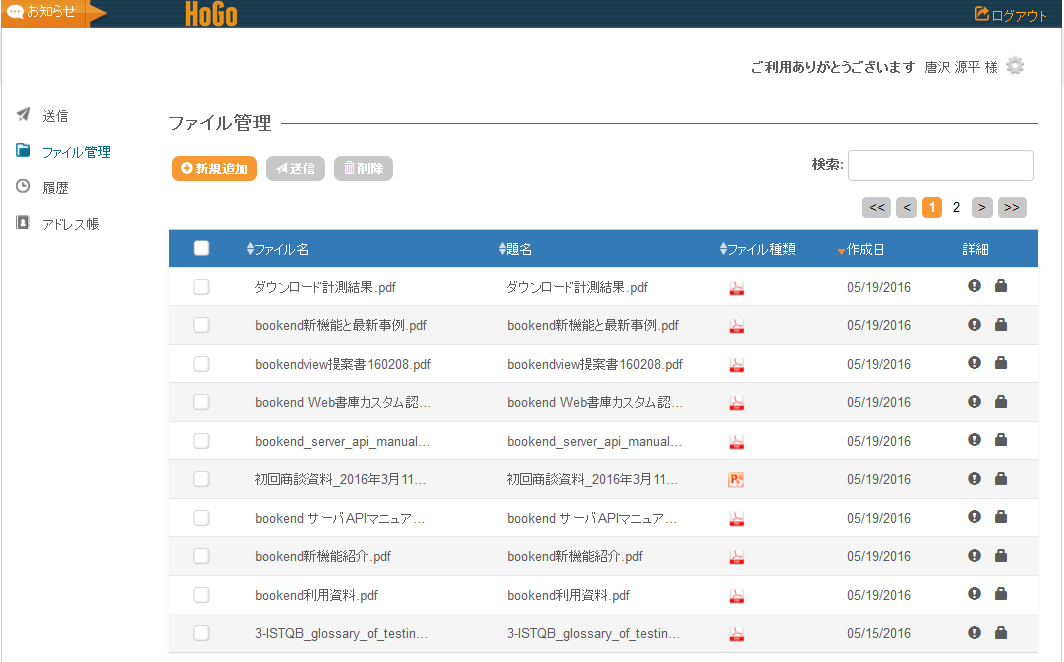Go to page 2 of the file list
This screenshot has height=662, width=1064.
pyautogui.click(x=956, y=207)
